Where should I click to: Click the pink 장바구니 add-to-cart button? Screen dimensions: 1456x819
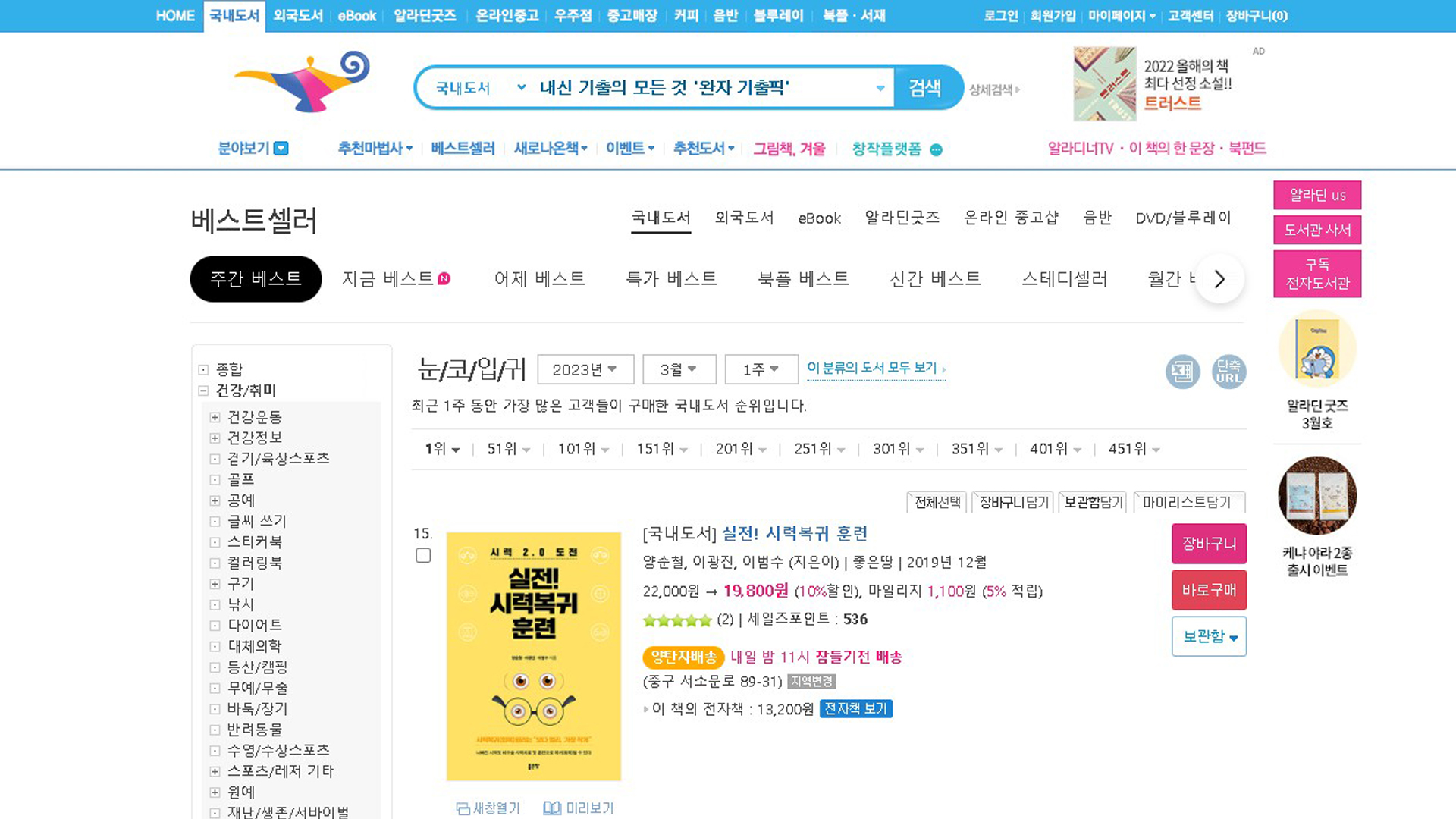tap(1209, 544)
